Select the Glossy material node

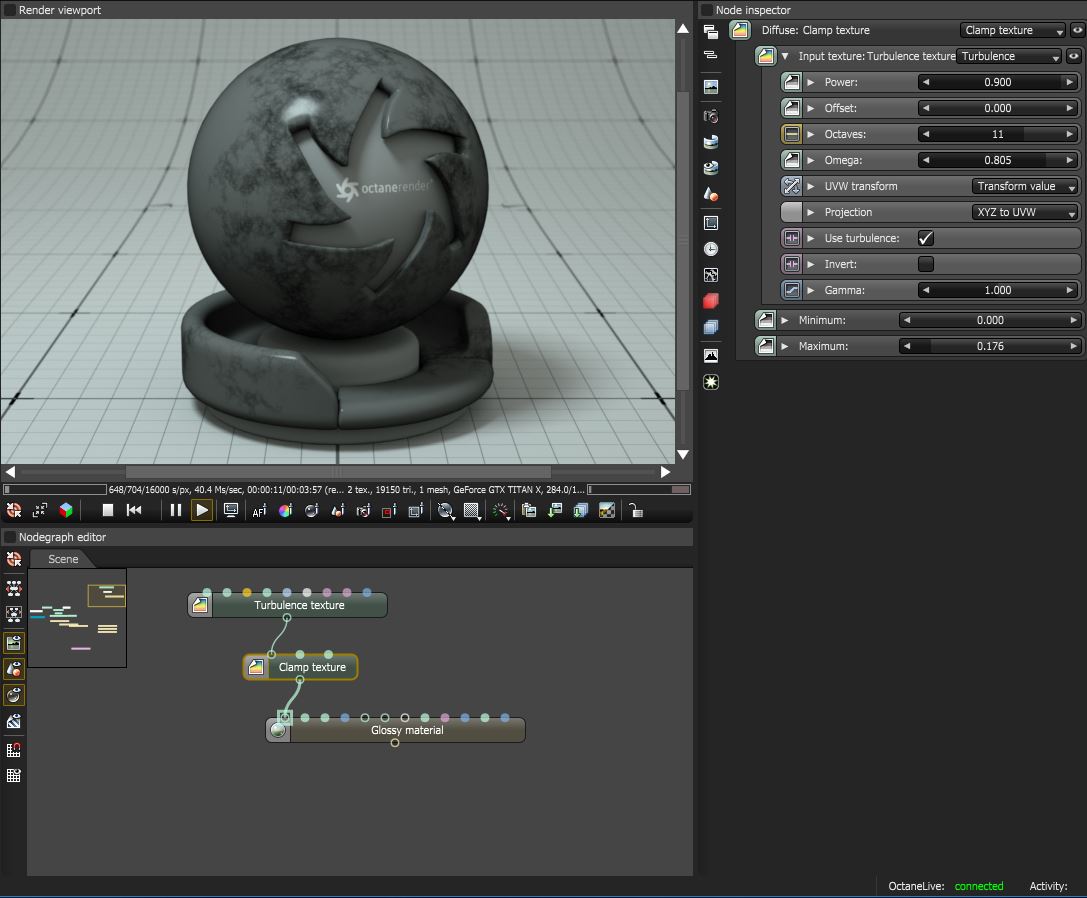(x=406, y=730)
